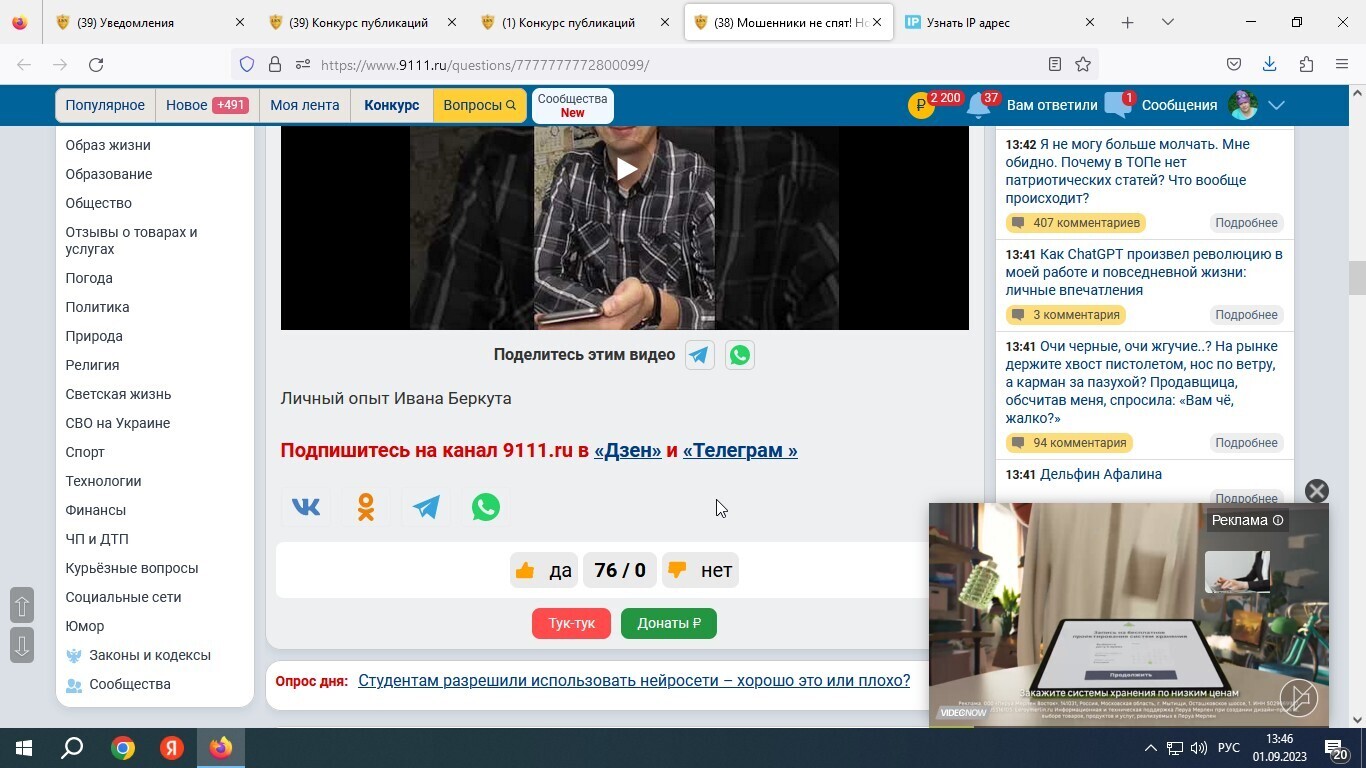Select 'Технологии' category in sidebar
Image resolution: width=1366 pixels, height=768 pixels.
pos(103,481)
